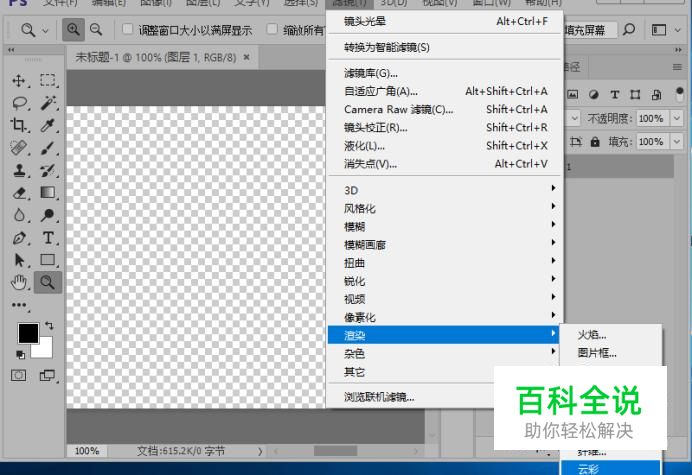692x475 pixels.
Task: Expand the 像素化 submenu
Action: [444, 317]
